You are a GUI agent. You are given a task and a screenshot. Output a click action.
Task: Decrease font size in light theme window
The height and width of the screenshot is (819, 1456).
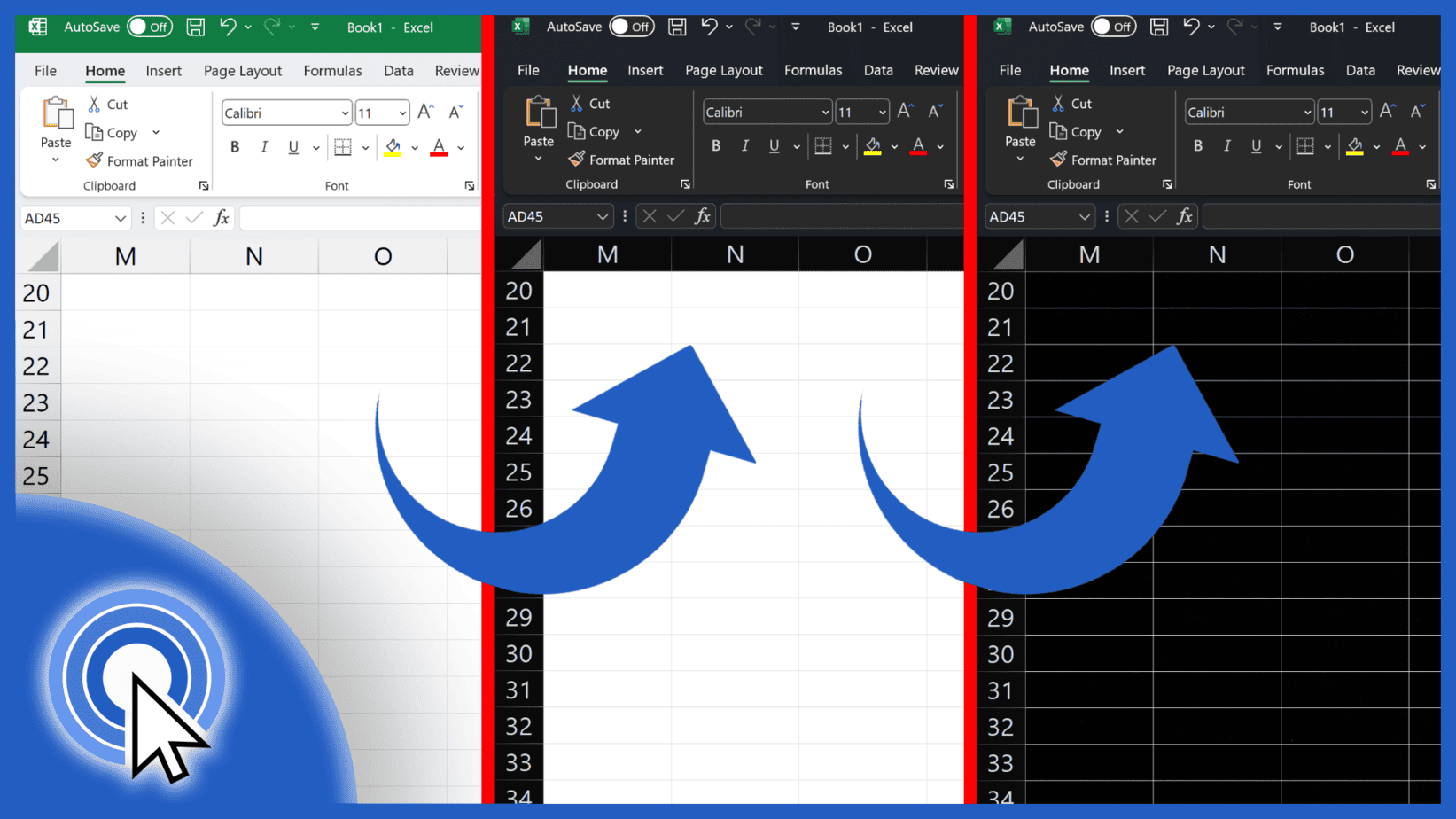(456, 112)
